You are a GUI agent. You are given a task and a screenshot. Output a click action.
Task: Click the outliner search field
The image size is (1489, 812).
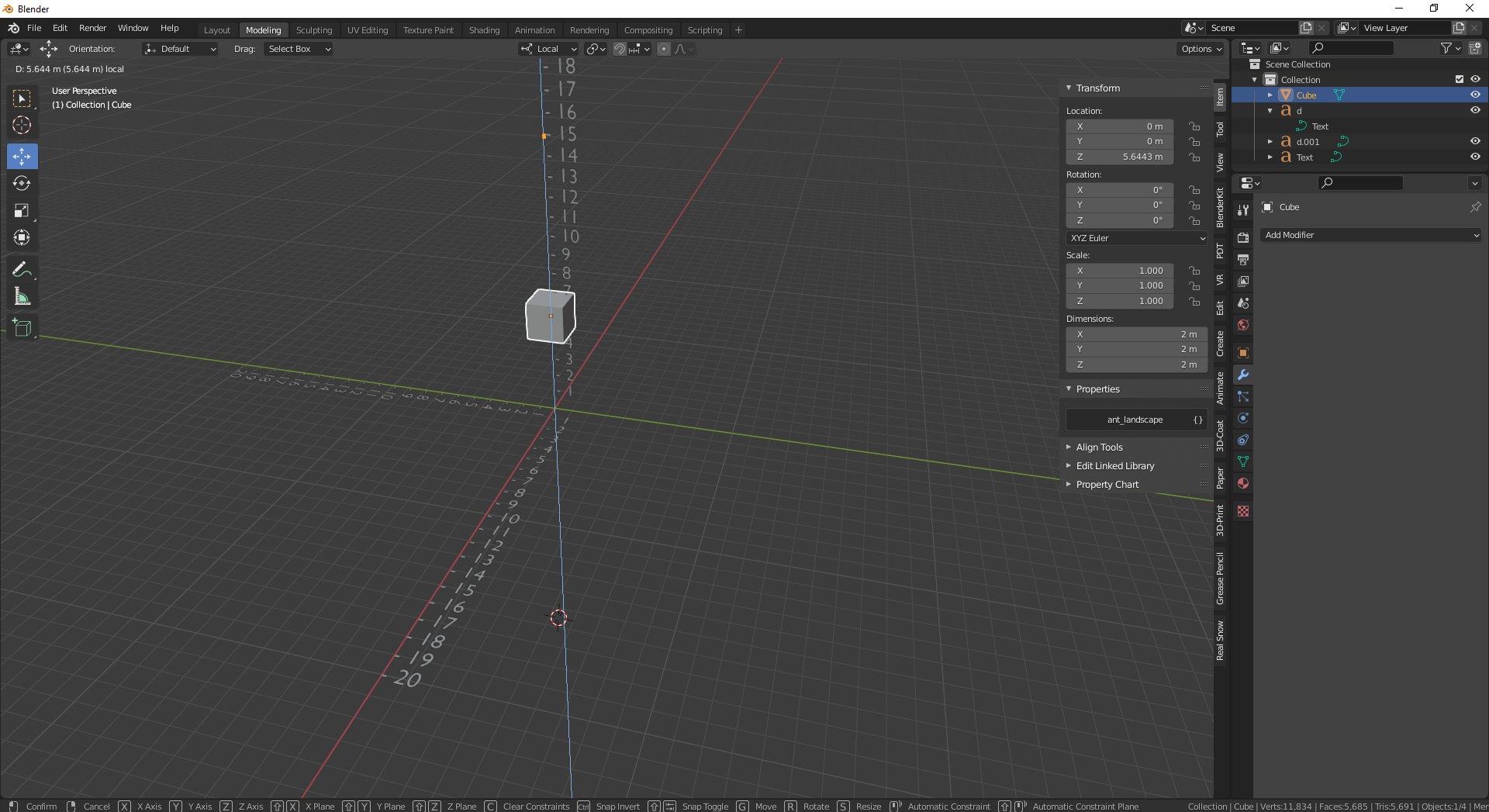[x=1350, y=48]
